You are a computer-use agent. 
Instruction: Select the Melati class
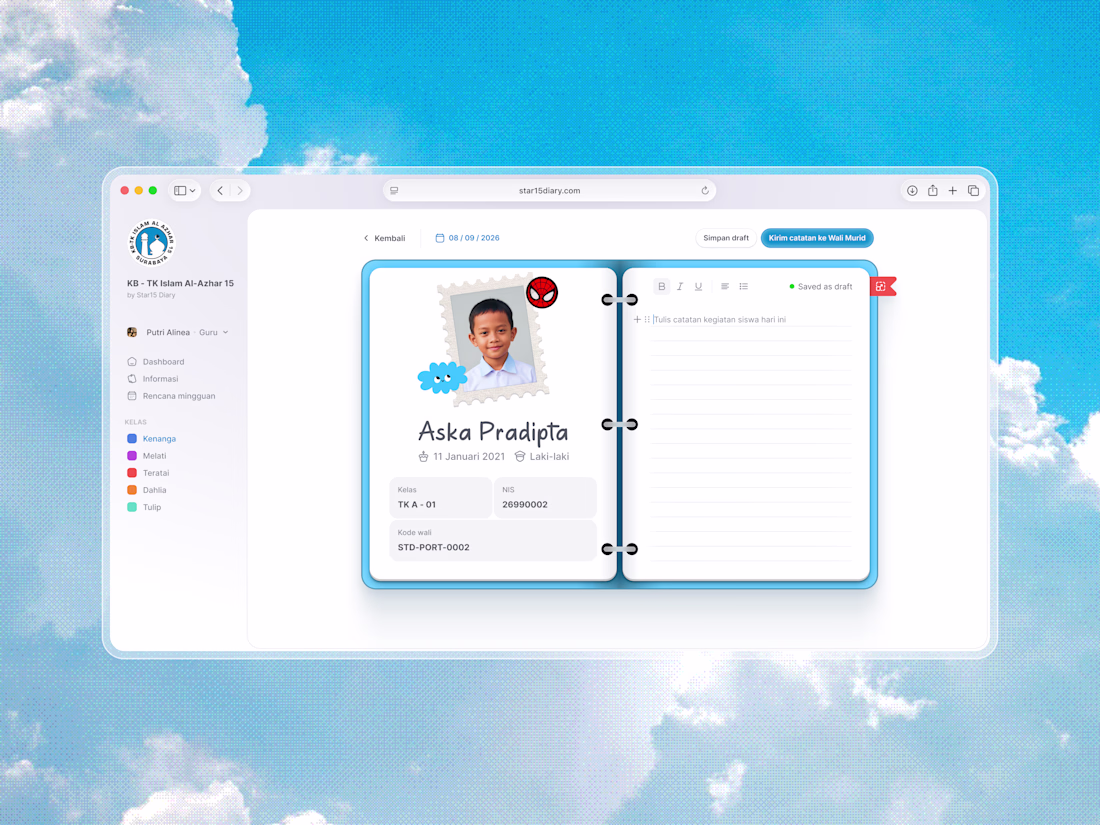pyautogui.click(x=147, y=456)
